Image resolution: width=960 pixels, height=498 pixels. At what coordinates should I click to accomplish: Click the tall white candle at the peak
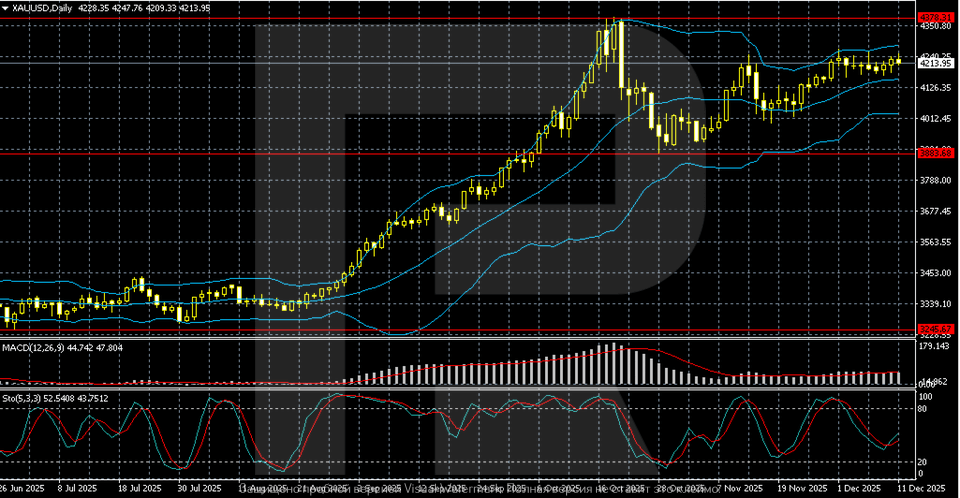620,55
